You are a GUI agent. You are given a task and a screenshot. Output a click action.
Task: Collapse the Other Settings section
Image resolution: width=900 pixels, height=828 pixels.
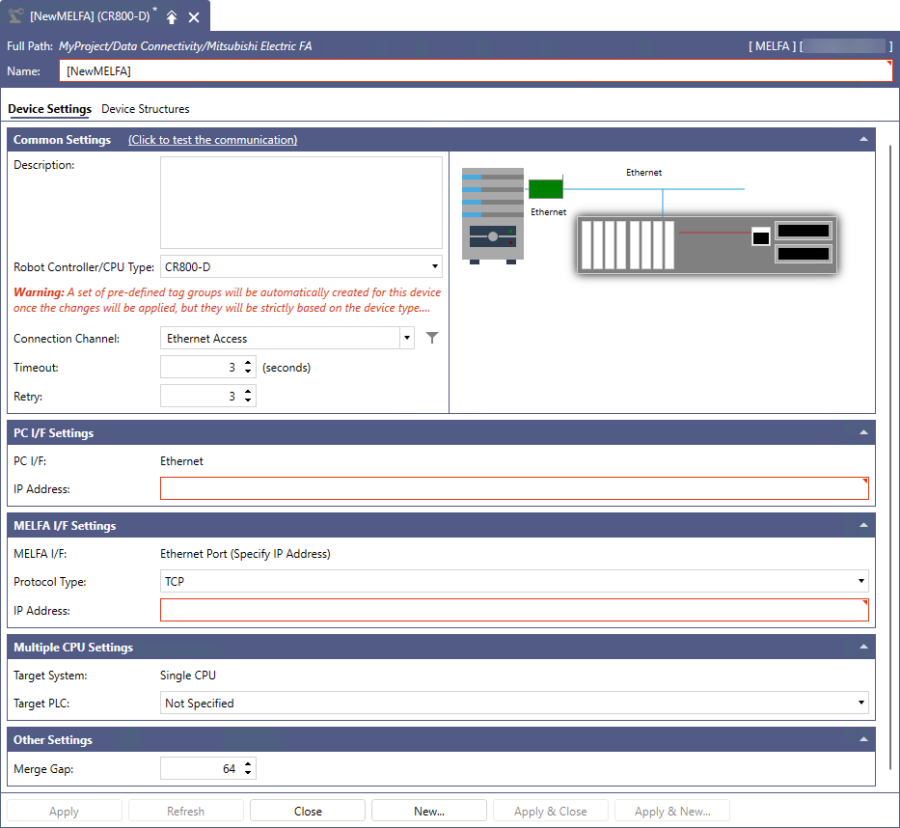(x=863, y=740)
